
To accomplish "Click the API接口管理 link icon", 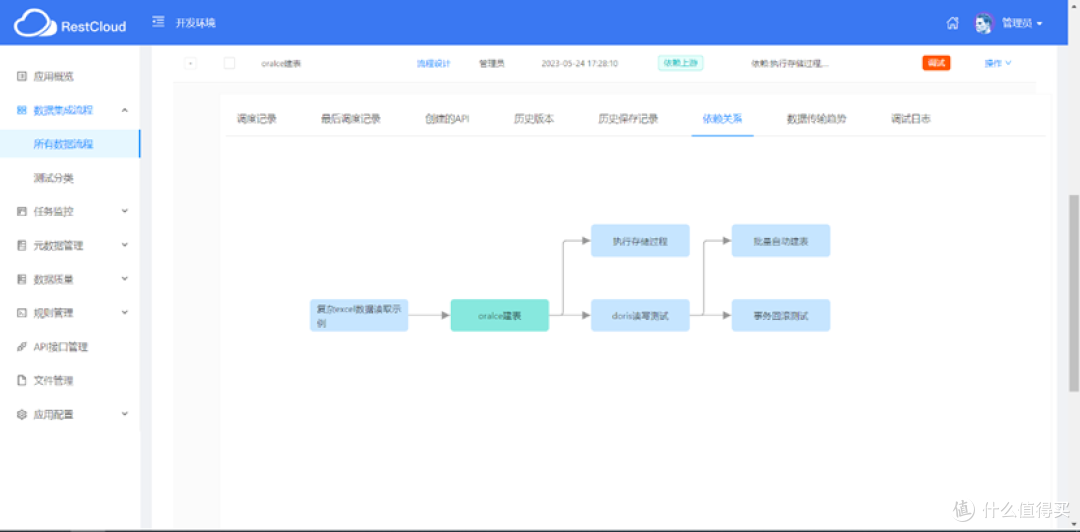I will coord(21,347).
